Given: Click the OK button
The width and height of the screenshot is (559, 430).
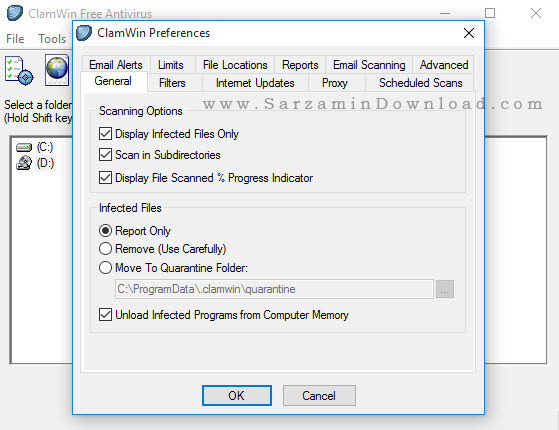Looking at the screenshot, I should (x=237, y=395).
